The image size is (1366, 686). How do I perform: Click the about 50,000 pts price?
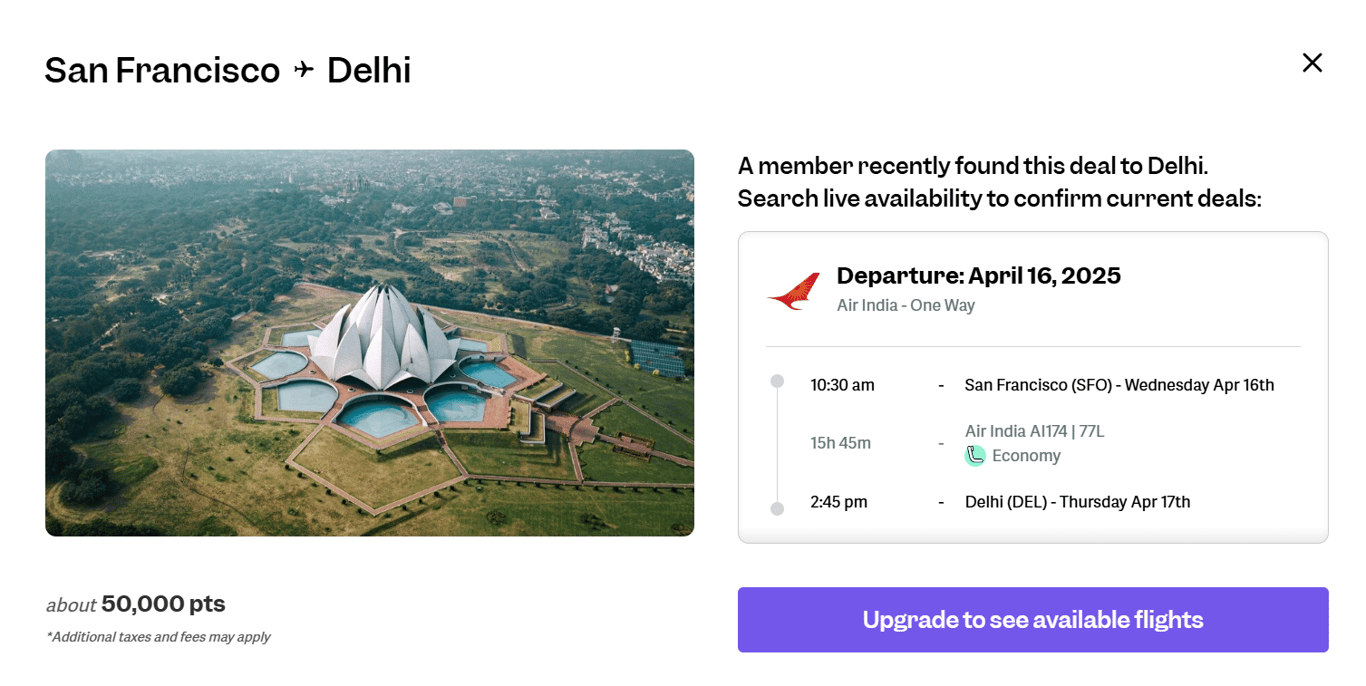pyautogui.click(x=136, y=604)
